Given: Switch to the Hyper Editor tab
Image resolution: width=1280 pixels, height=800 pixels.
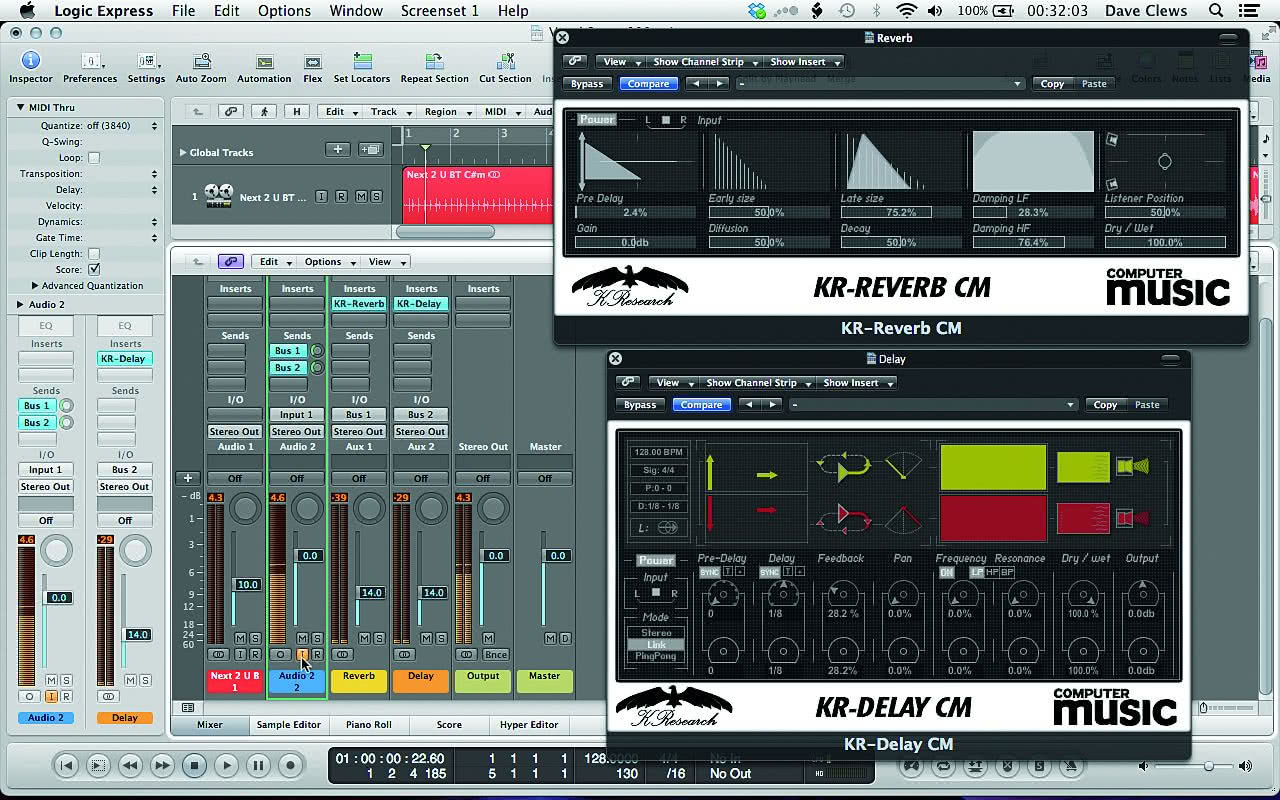Looking at the screenshot, I should pos(529,724).
